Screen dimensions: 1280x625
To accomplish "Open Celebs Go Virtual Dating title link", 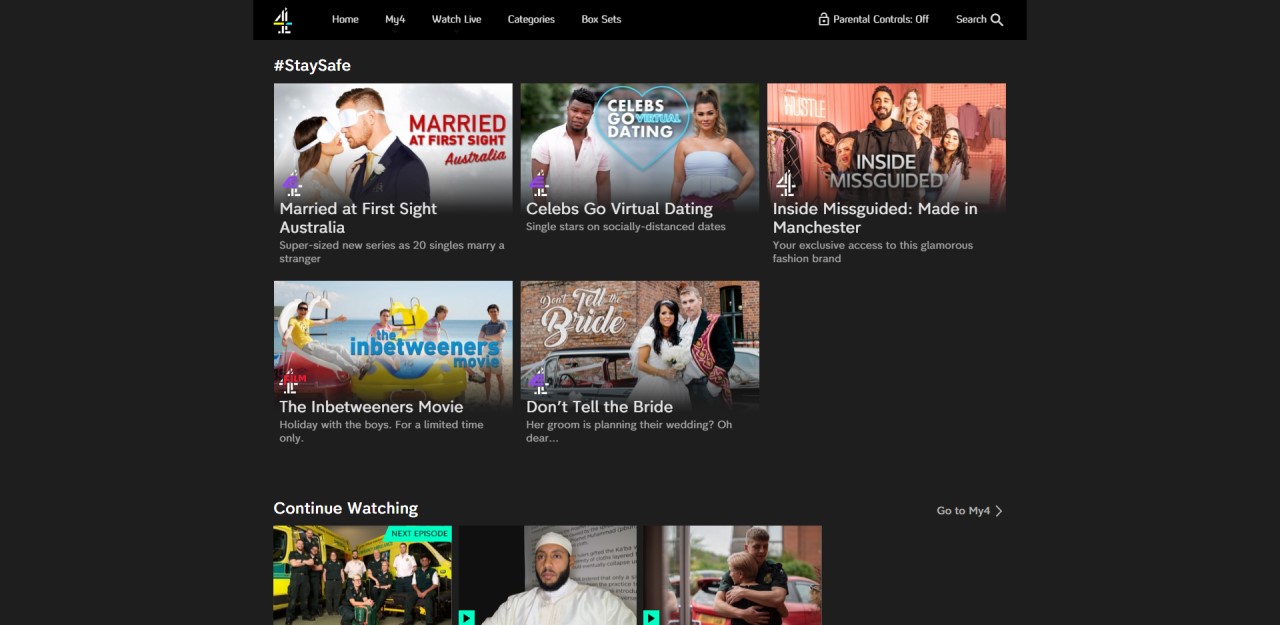I will coord(619,209).
